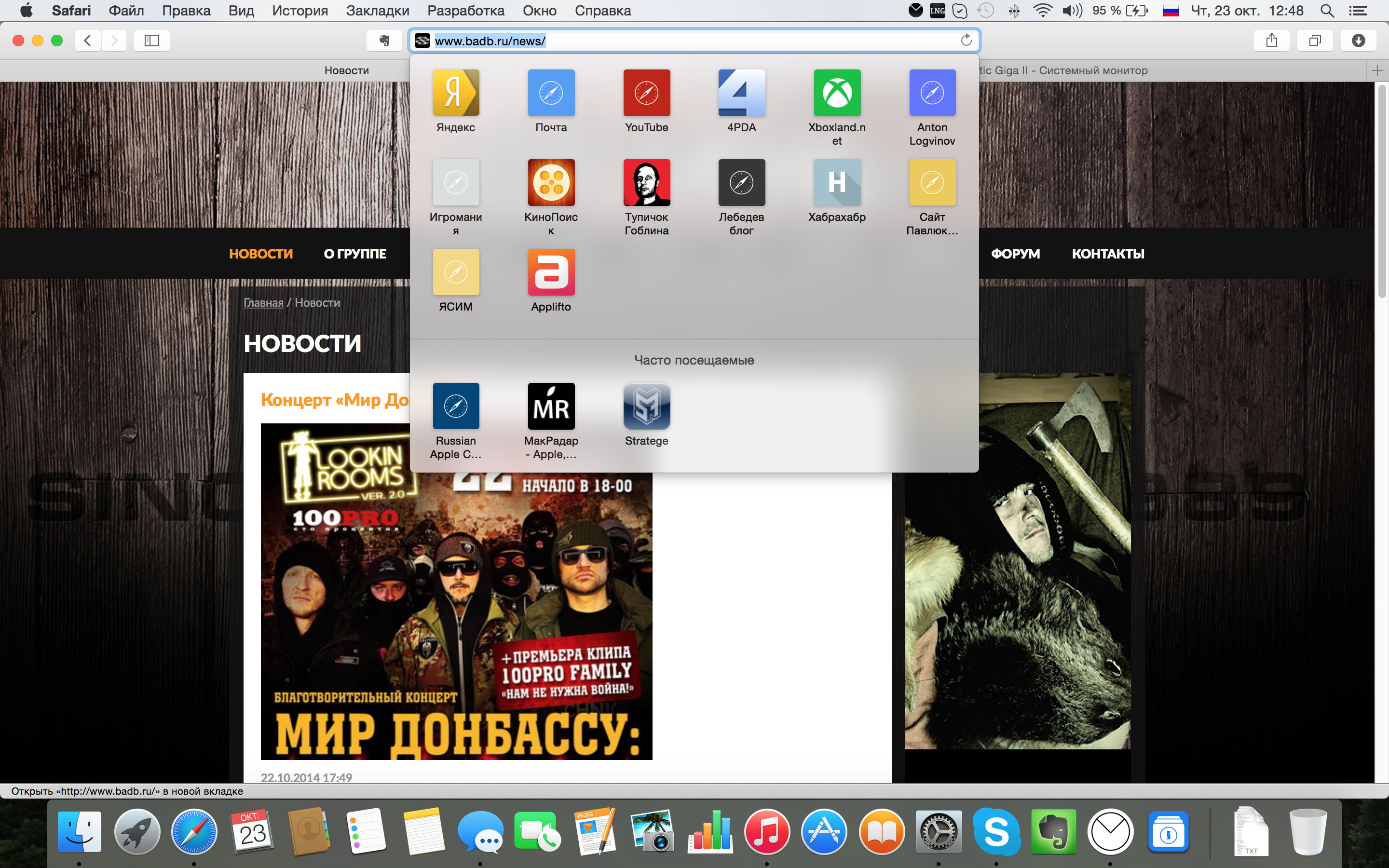
Task: Open Evernote from the Dock
Action: [1053, 831]
